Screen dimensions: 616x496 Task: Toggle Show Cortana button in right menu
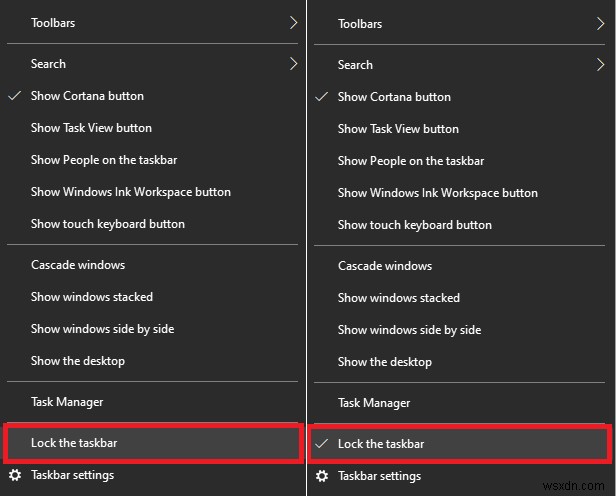(394, 97)
